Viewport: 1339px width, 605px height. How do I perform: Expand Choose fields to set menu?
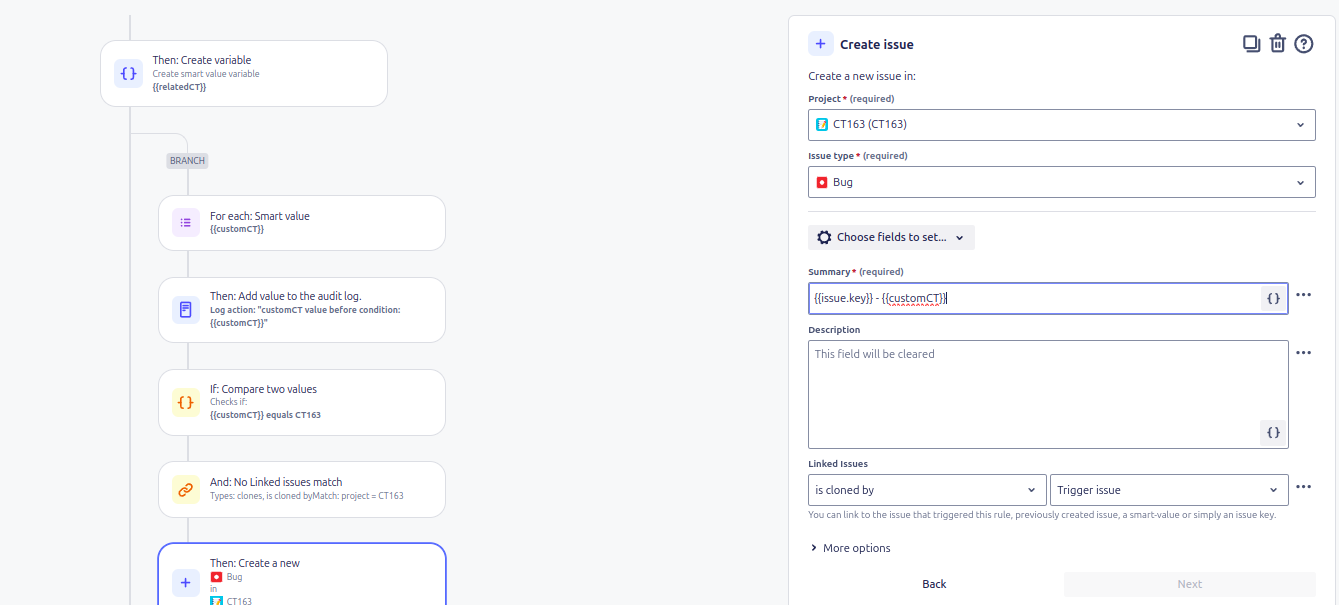[x=891, y=237]
